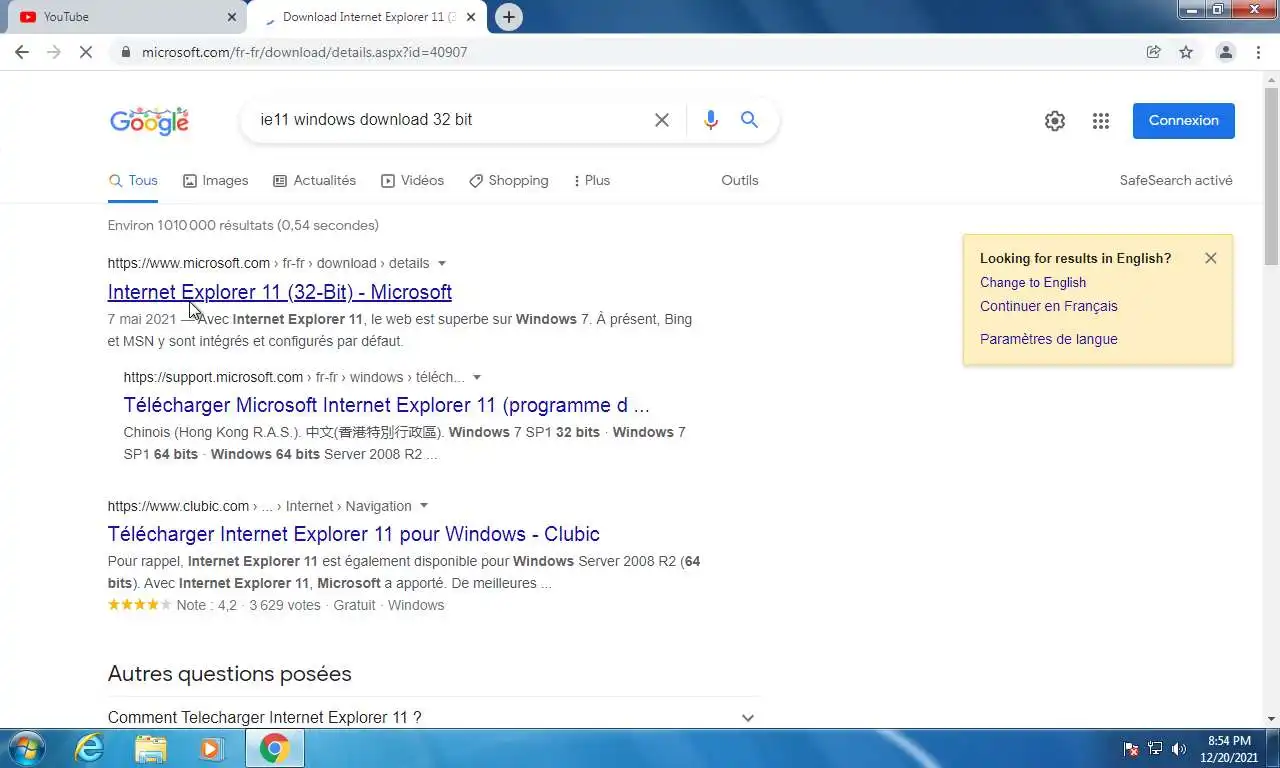This screenshot has height=768, width=1280.
Task: Open Internet Explorer 11 (32-Bit) - Microsoft link
Action: click(x=280, y=292)
